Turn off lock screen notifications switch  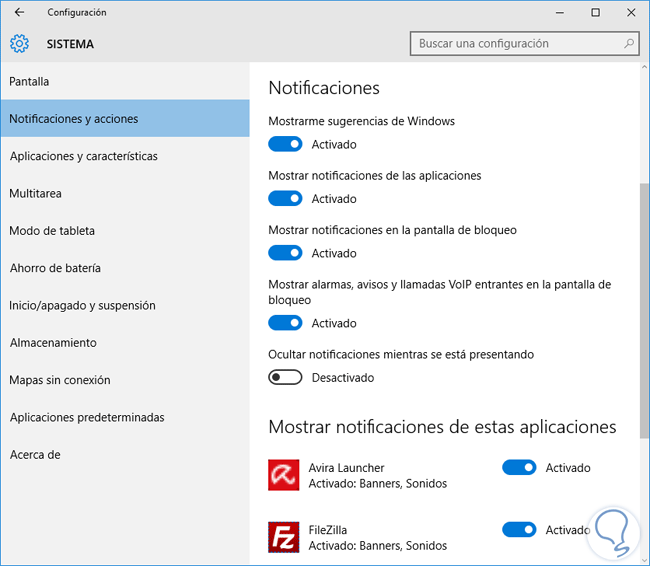[285, 253]
